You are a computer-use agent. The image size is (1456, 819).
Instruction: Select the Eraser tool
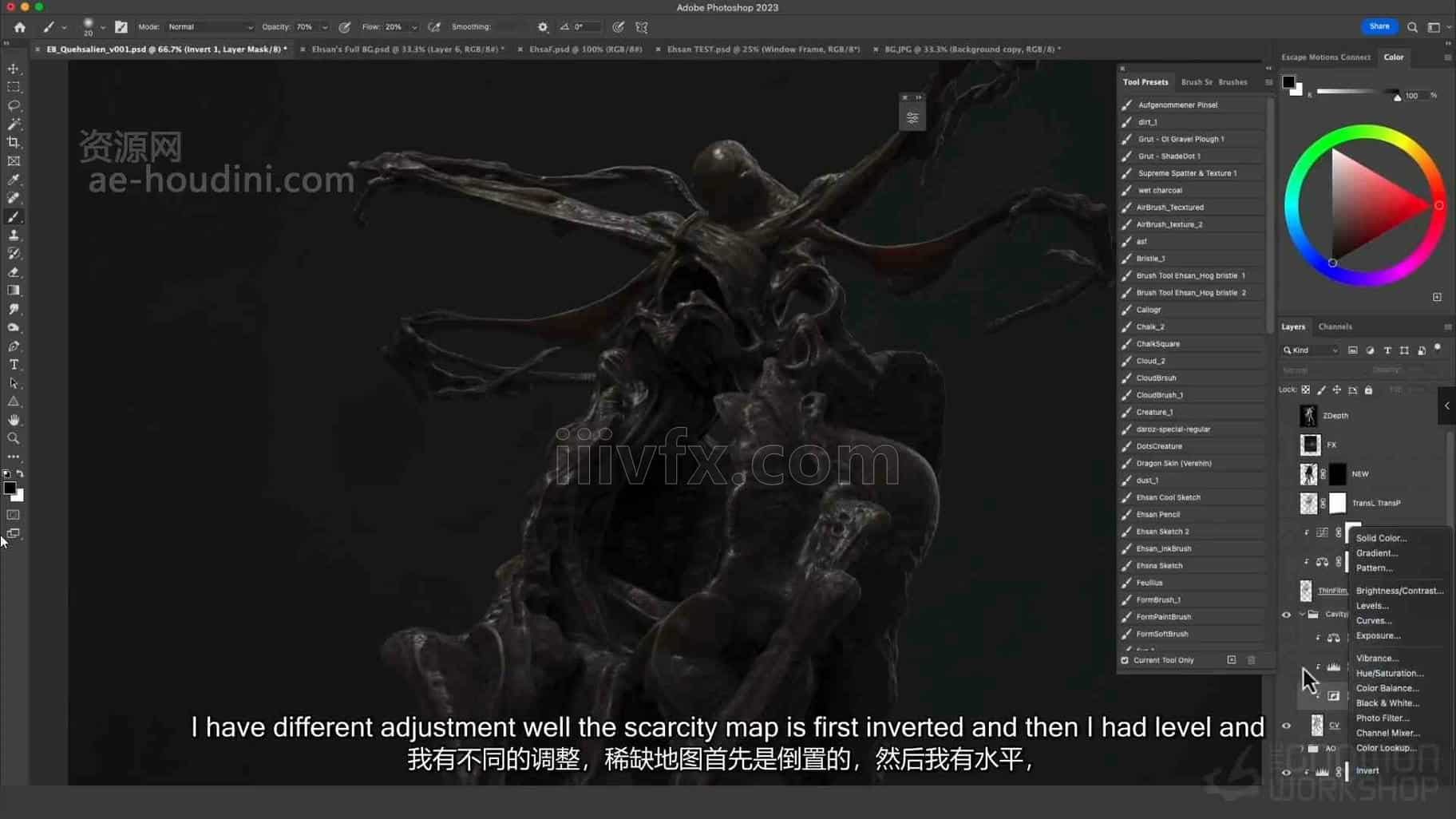(x=14, y=272)
